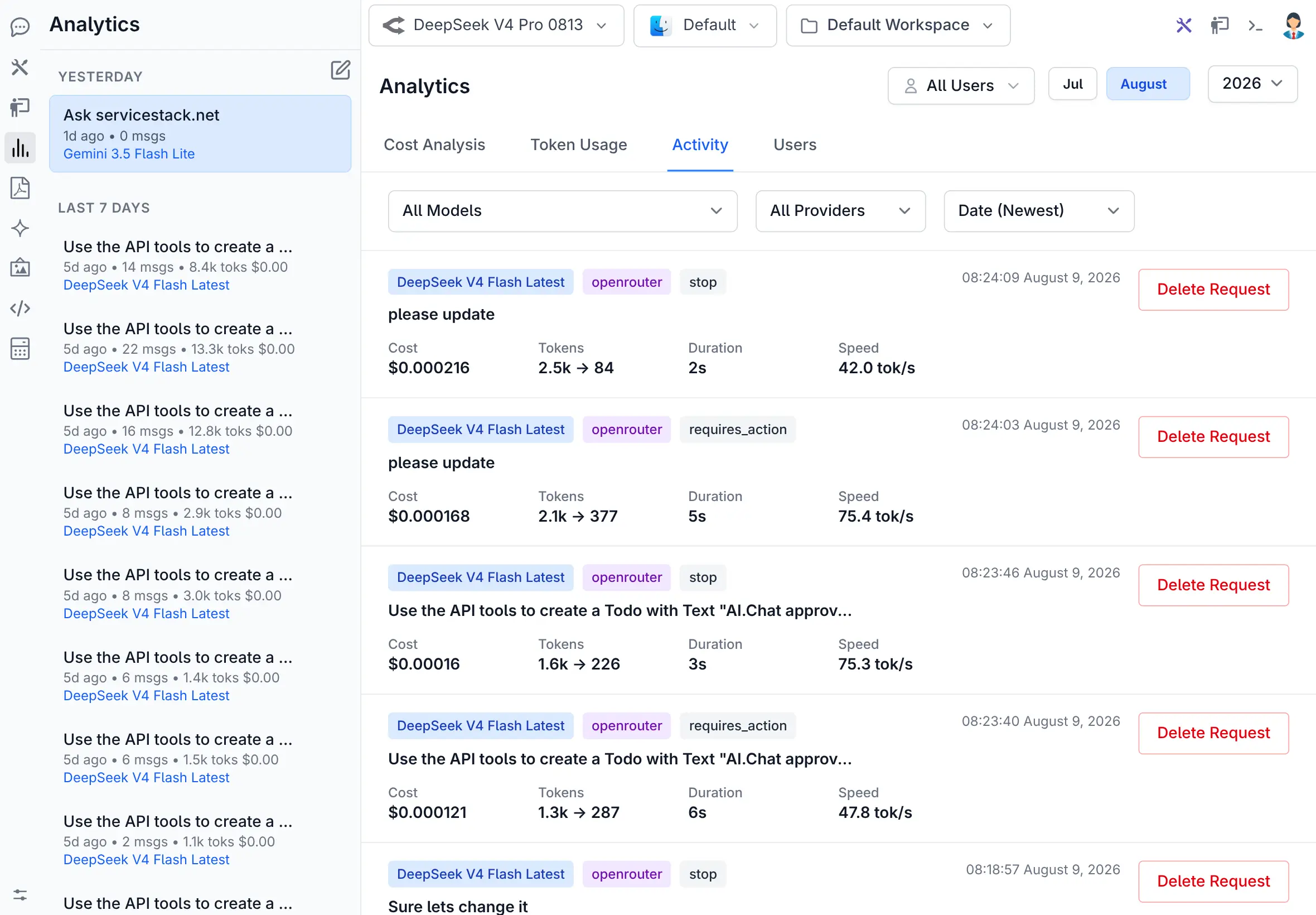Open the DeepSeek V4 Pro 0813 model selector
Screen dimensions: 1316x915
coord(496,25)
